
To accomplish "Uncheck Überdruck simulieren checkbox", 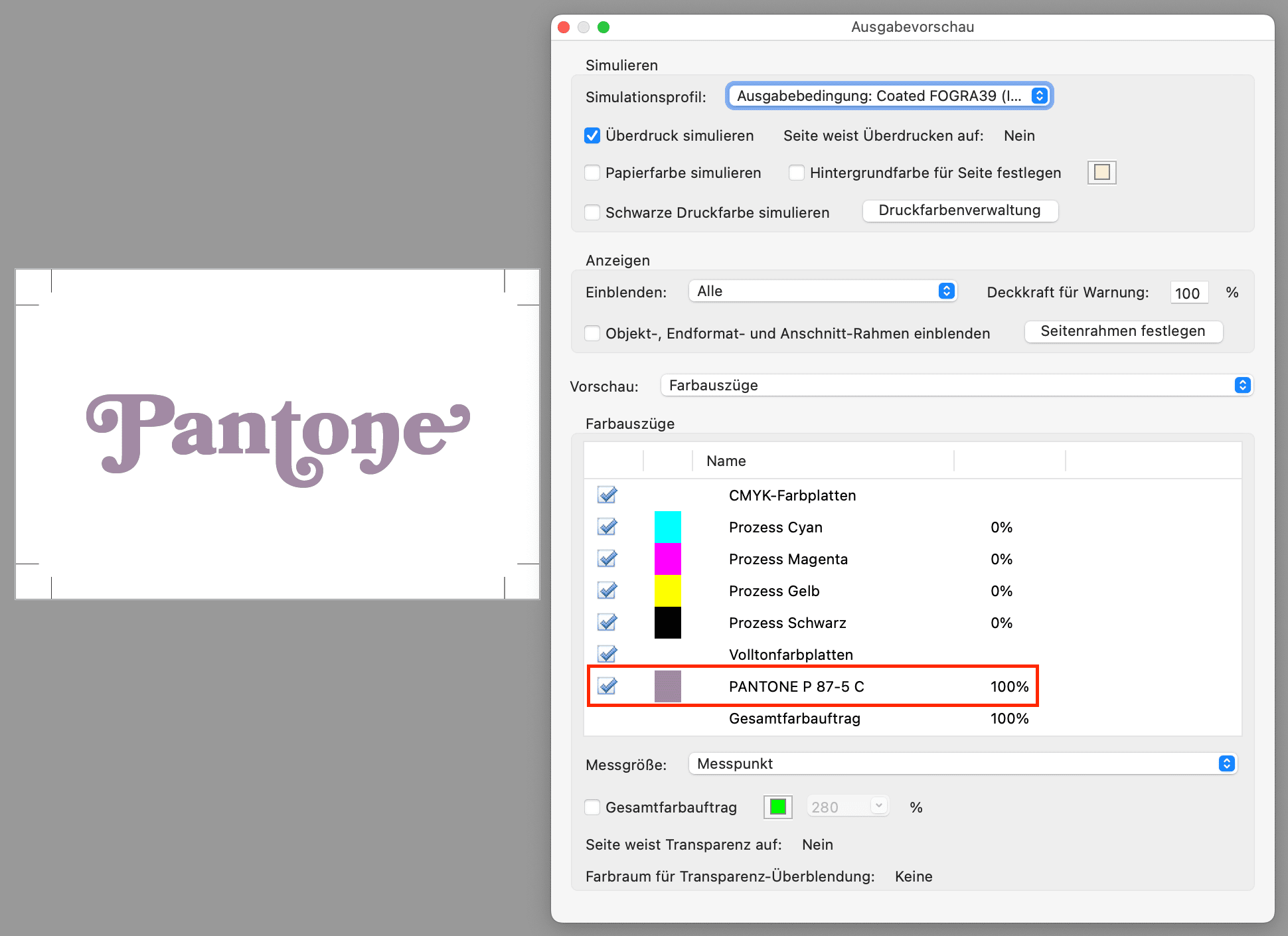I will point(592,135).
